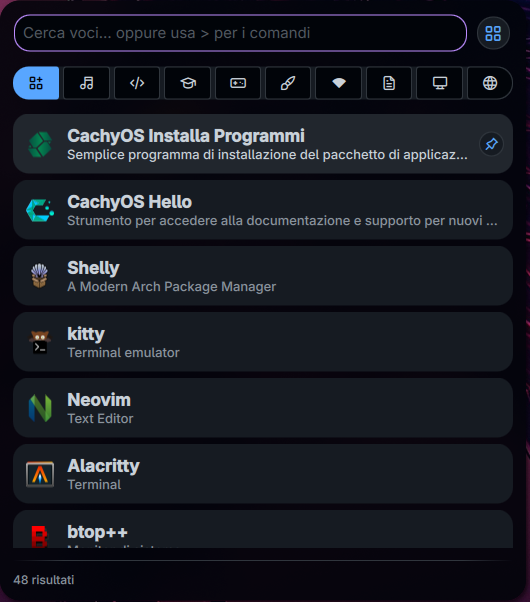530x602 pixels.
Task: Focus the Cerca voci search field
Action: pyautogui.click(x=240, y=33)
